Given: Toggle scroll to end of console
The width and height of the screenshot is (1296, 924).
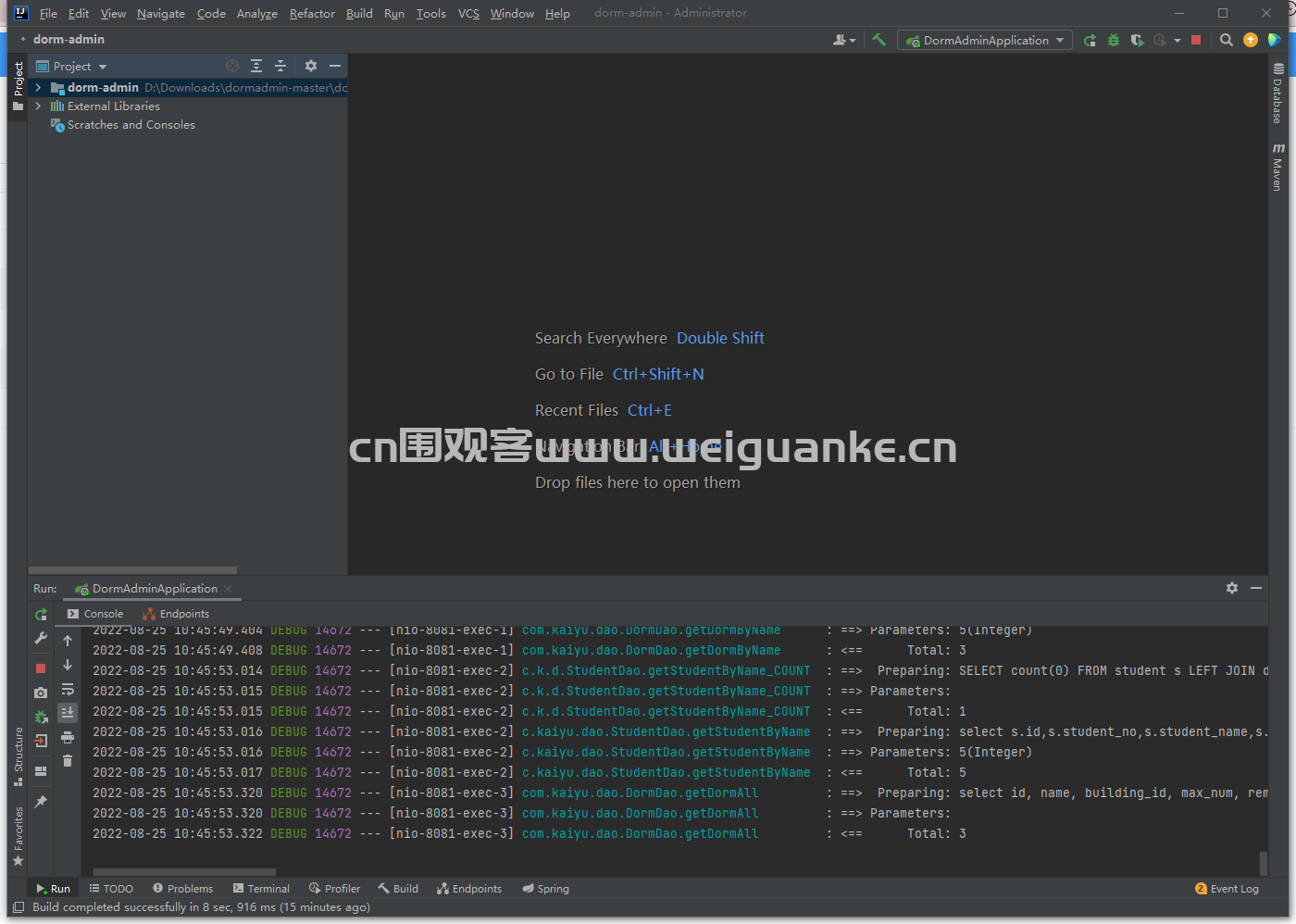Looking at the screenshot, I should tap(68, 713).
